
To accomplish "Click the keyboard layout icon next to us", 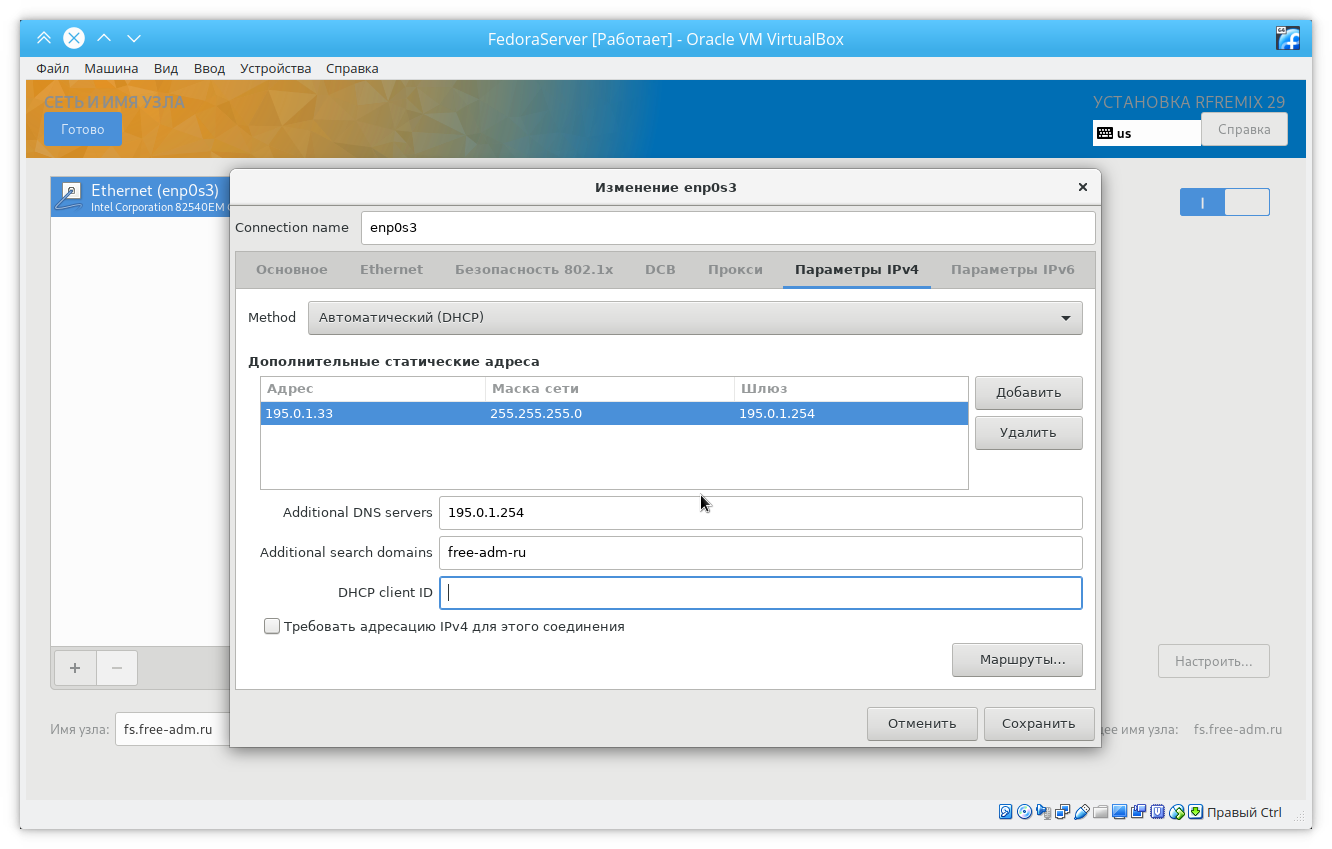I will [1105, 133].
